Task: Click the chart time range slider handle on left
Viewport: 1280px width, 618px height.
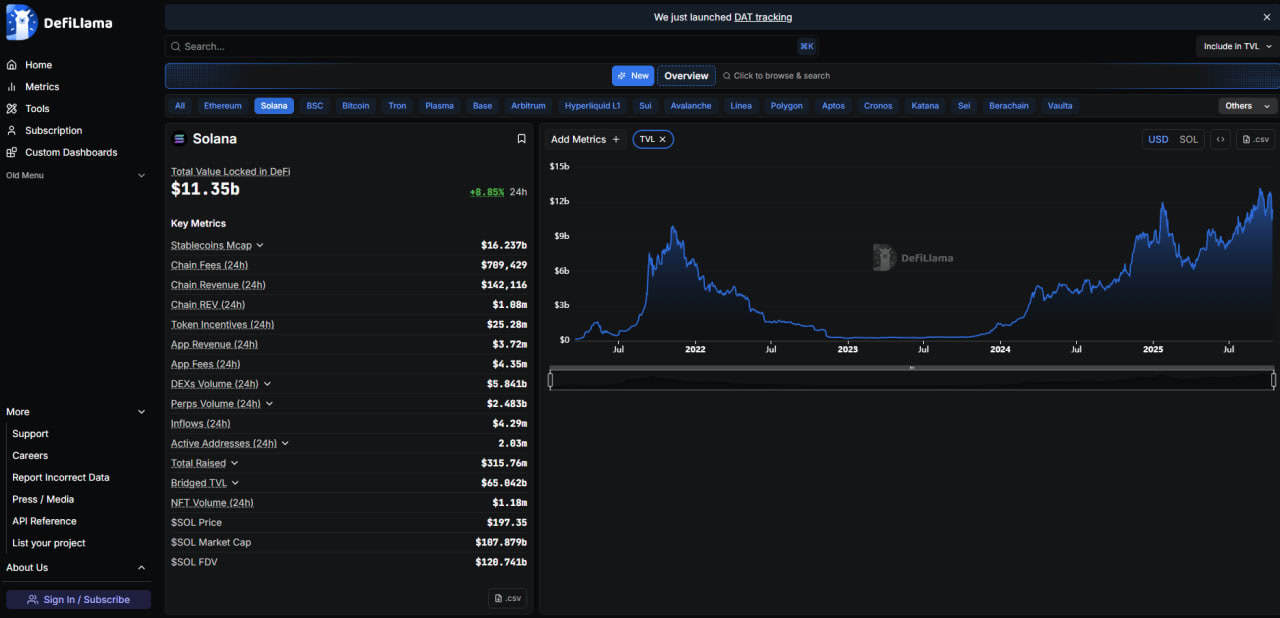Action: 550,380
